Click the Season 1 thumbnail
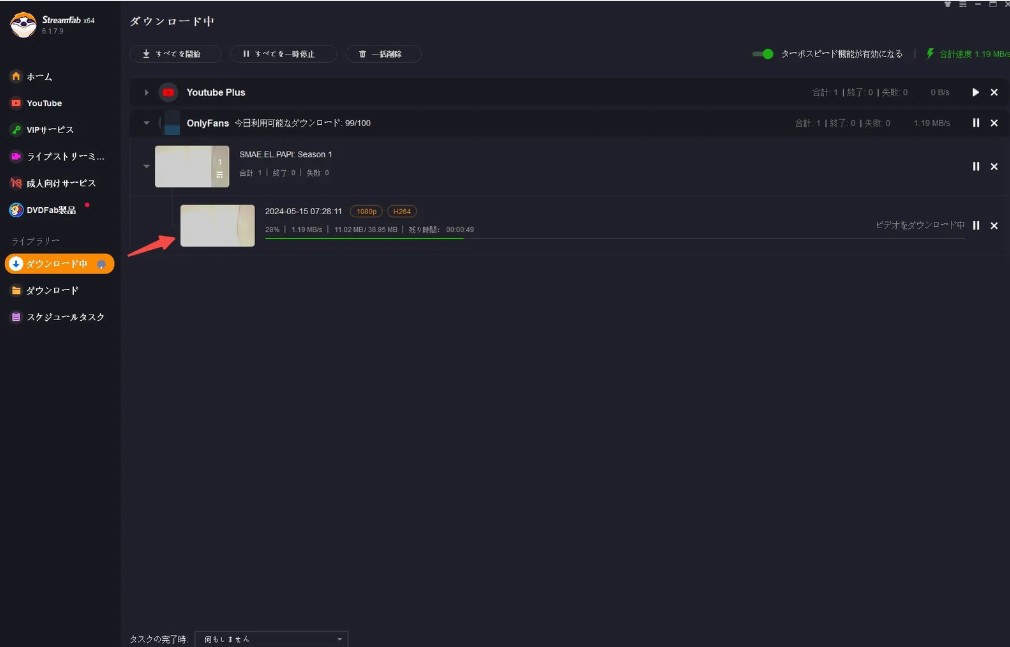 [192, 166]
